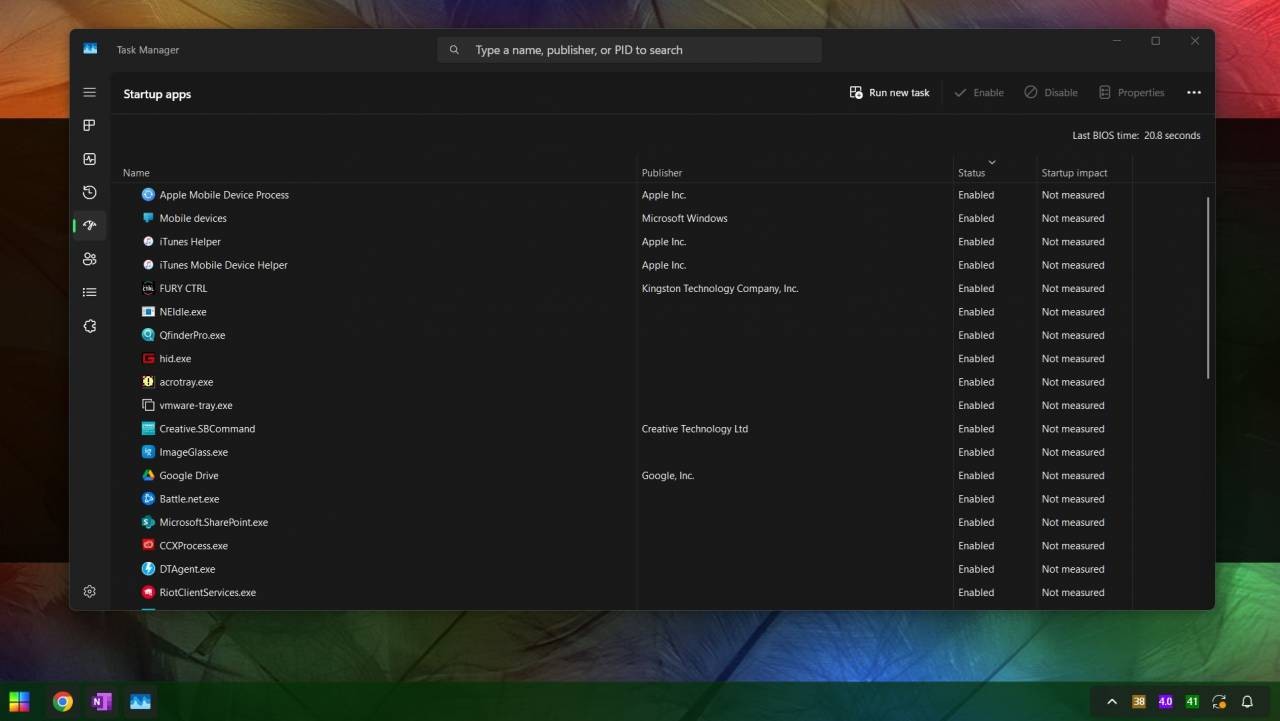Screen dimensions: 1280x721
Task: Click the QfinderPro.exe icon
Action: (148, 335)
